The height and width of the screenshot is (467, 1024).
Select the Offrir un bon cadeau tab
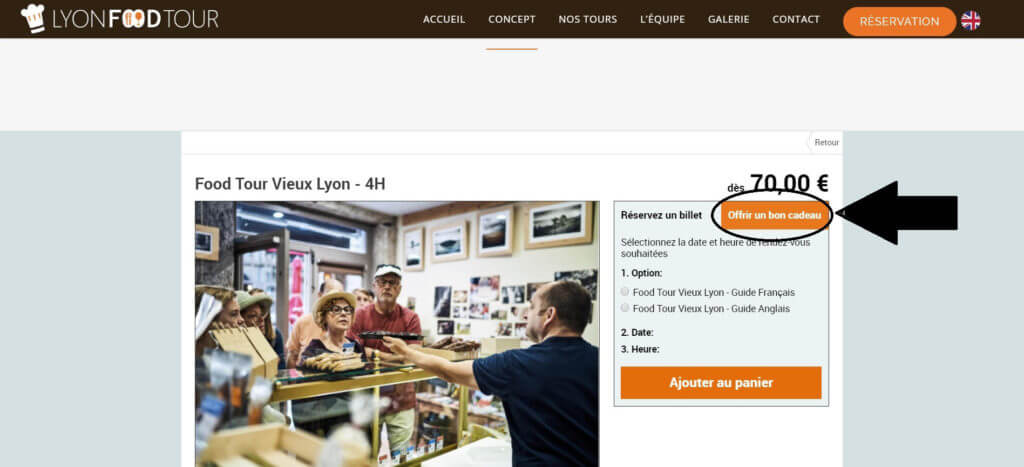774,215
